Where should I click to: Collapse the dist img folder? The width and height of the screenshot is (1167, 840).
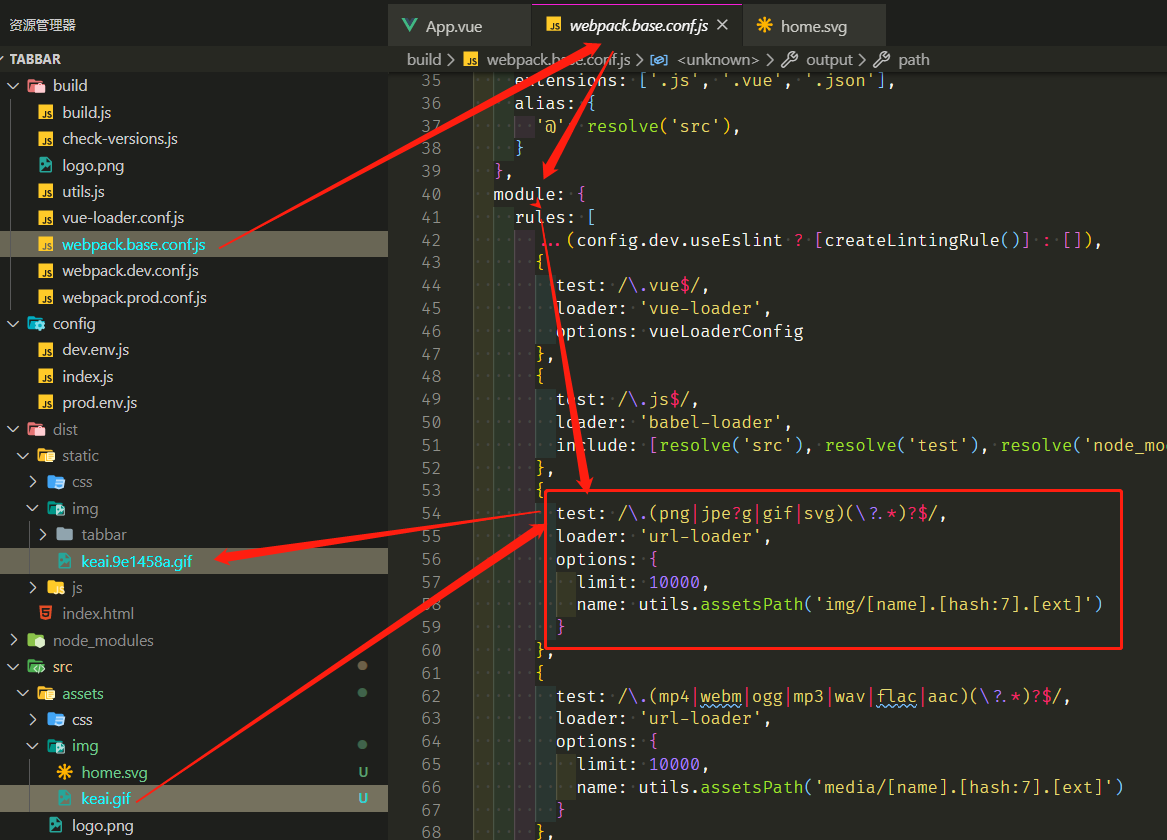[x=32, y=508]
